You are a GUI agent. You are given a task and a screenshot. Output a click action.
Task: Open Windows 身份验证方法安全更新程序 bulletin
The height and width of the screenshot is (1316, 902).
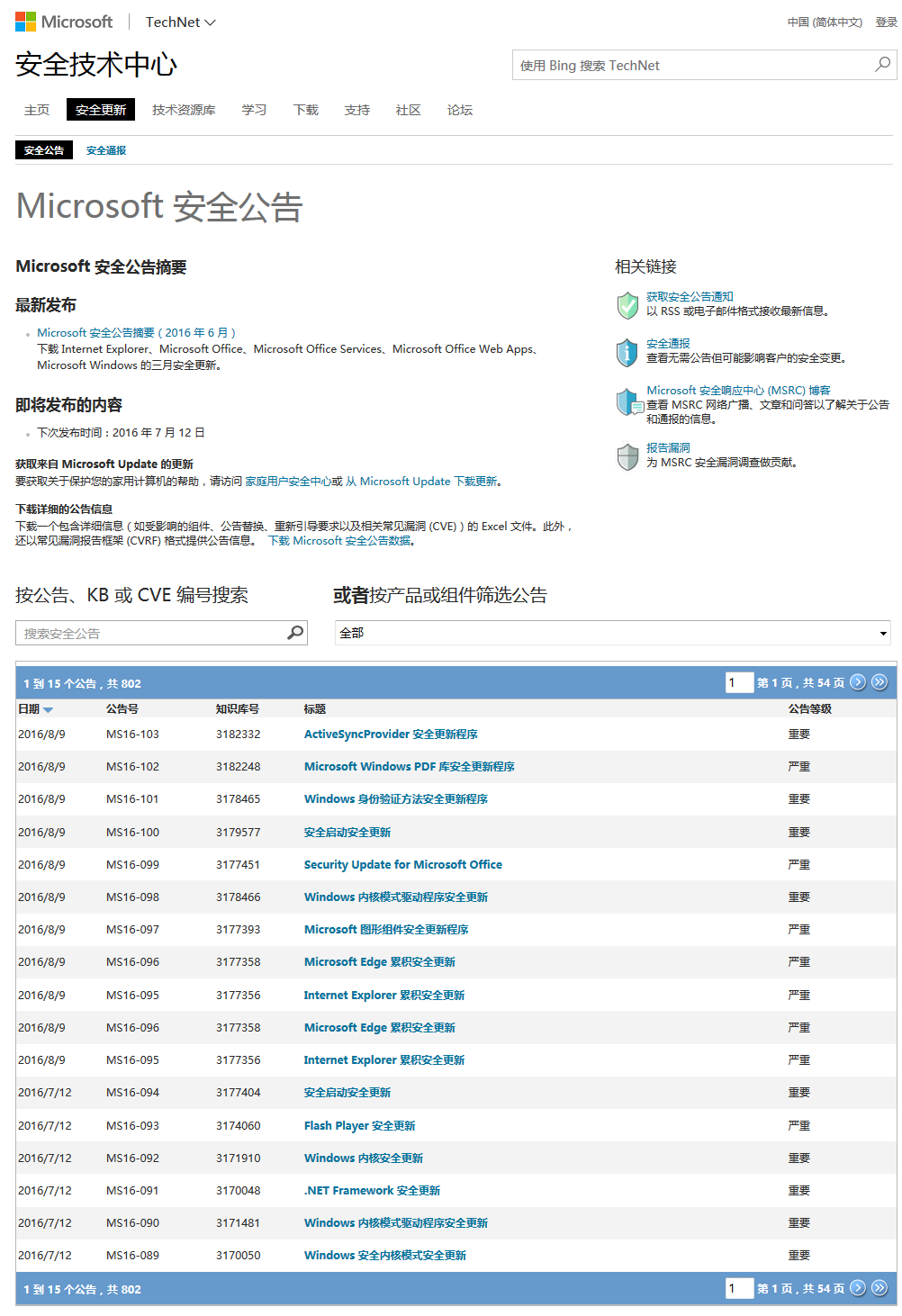pyautogui.click(x=396, y=798)
